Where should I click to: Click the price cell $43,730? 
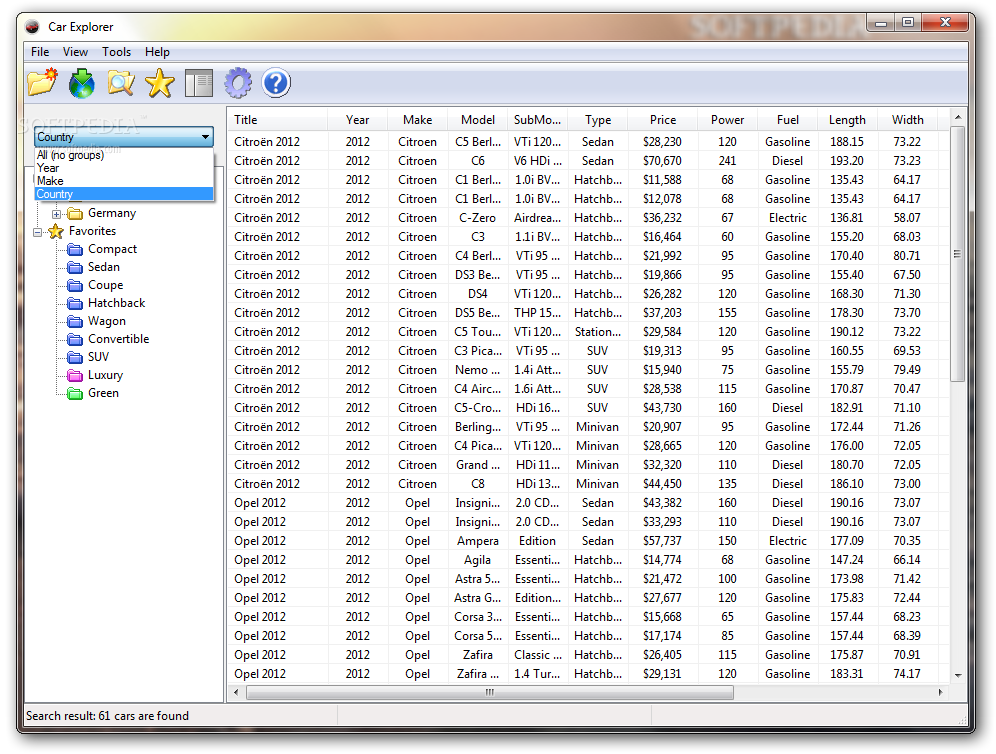[663, 408]
